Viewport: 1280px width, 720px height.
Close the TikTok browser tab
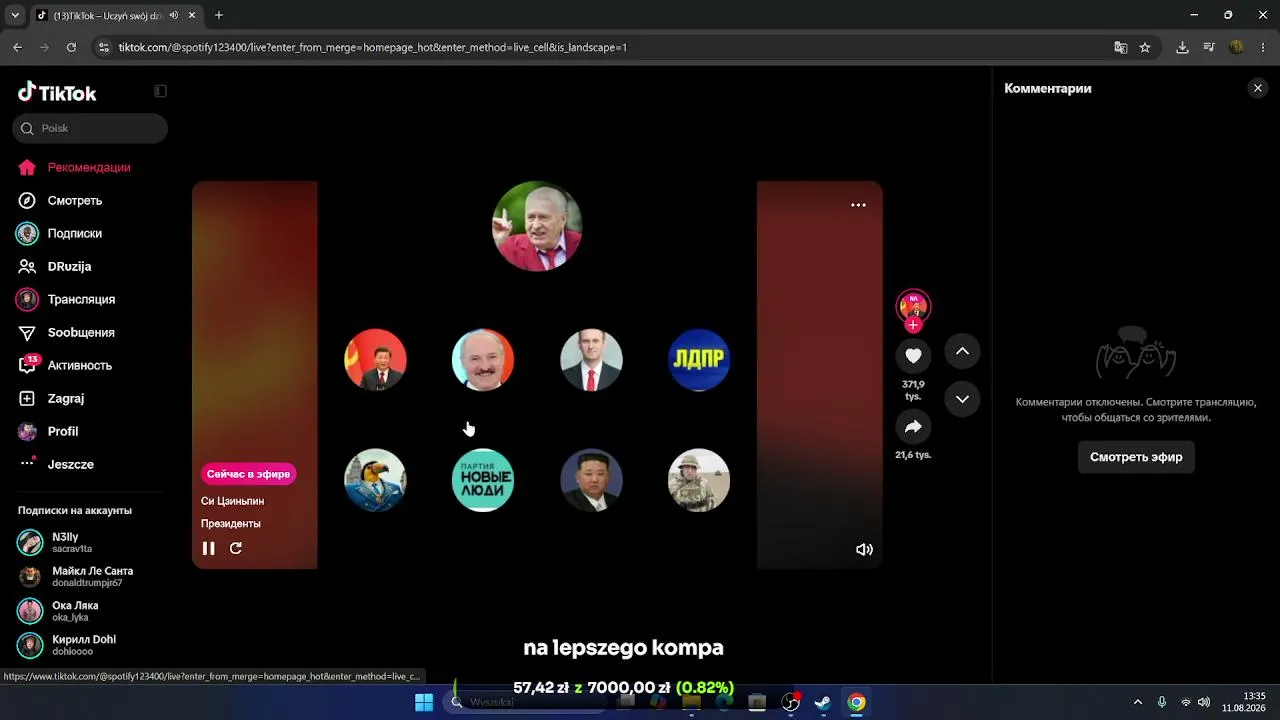pos(192,15)
